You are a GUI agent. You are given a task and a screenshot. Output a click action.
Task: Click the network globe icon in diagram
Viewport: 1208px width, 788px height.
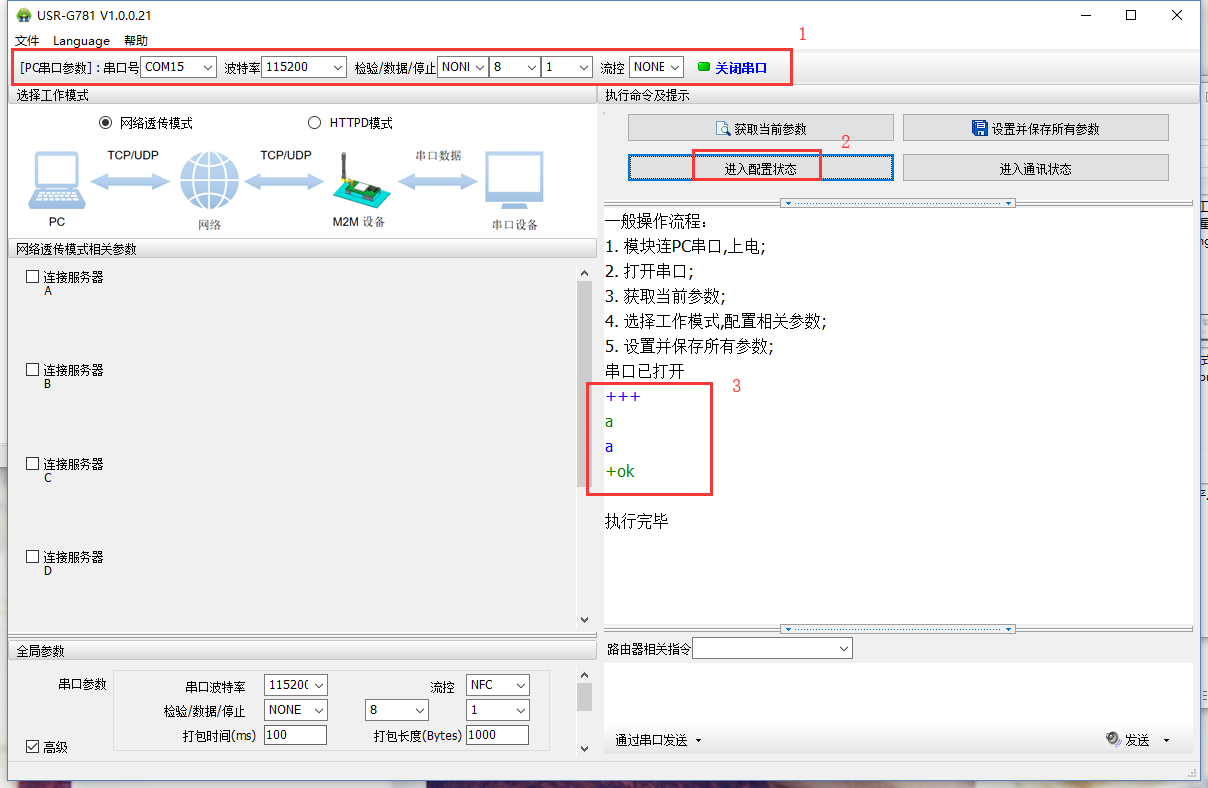(x=209, y=182)
